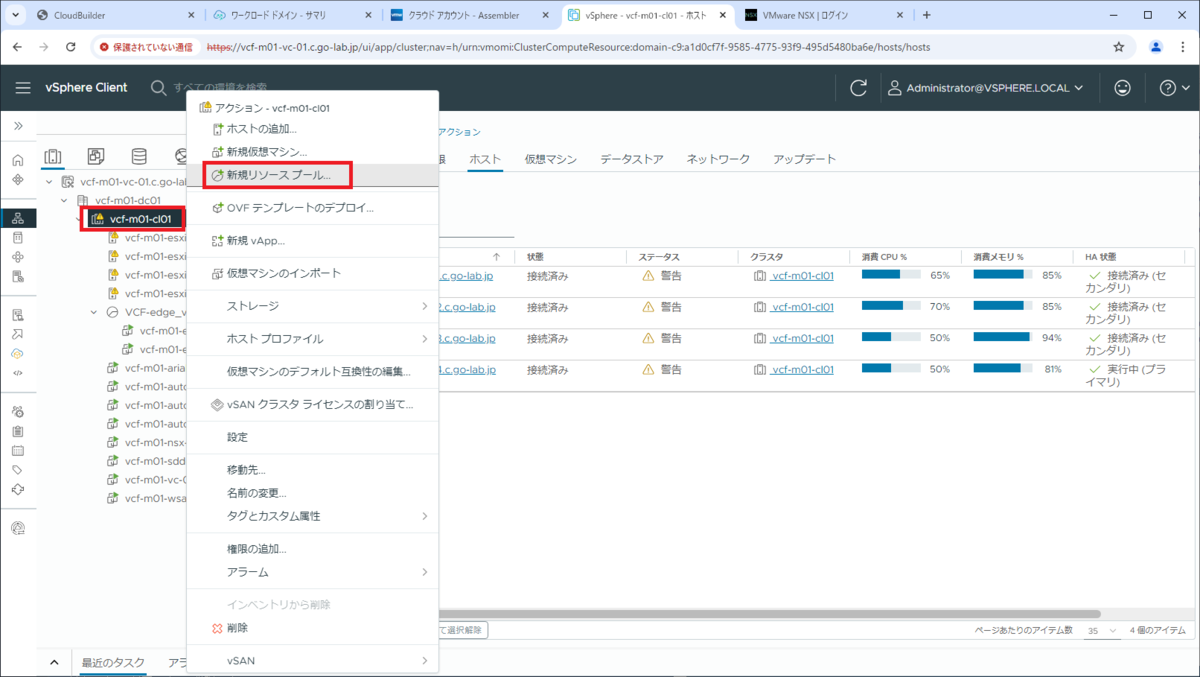The width and height of the screenshot is (1200, 677).
Task: Switch to the Hosts tab
Action: [x=485, y=159]
